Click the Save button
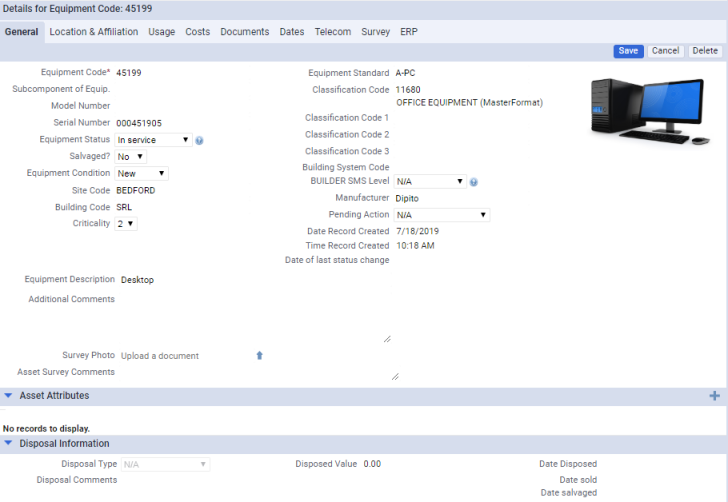The height and width of the screenshot is (502, 728). [628, 51]
